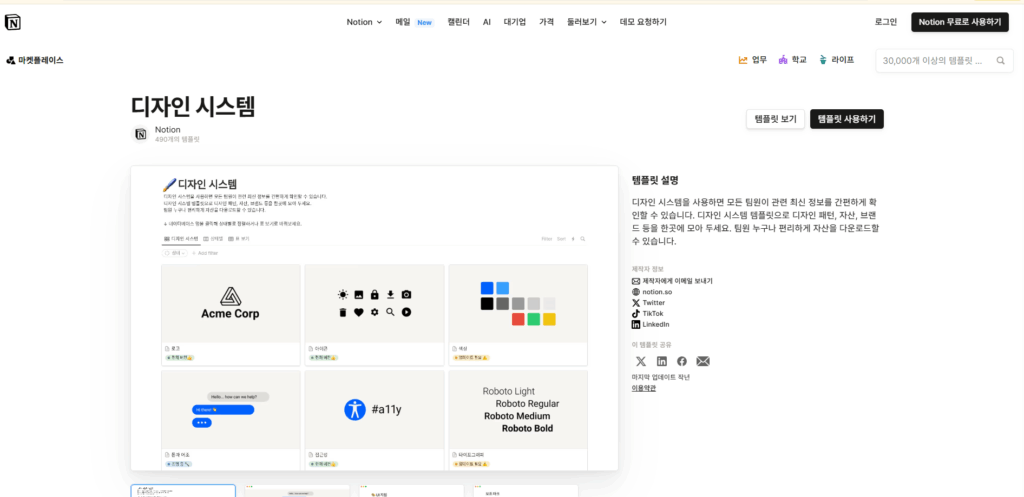Click the envelope icon beside 제작자에게 이메일 보내기

(x=636, y=281)
